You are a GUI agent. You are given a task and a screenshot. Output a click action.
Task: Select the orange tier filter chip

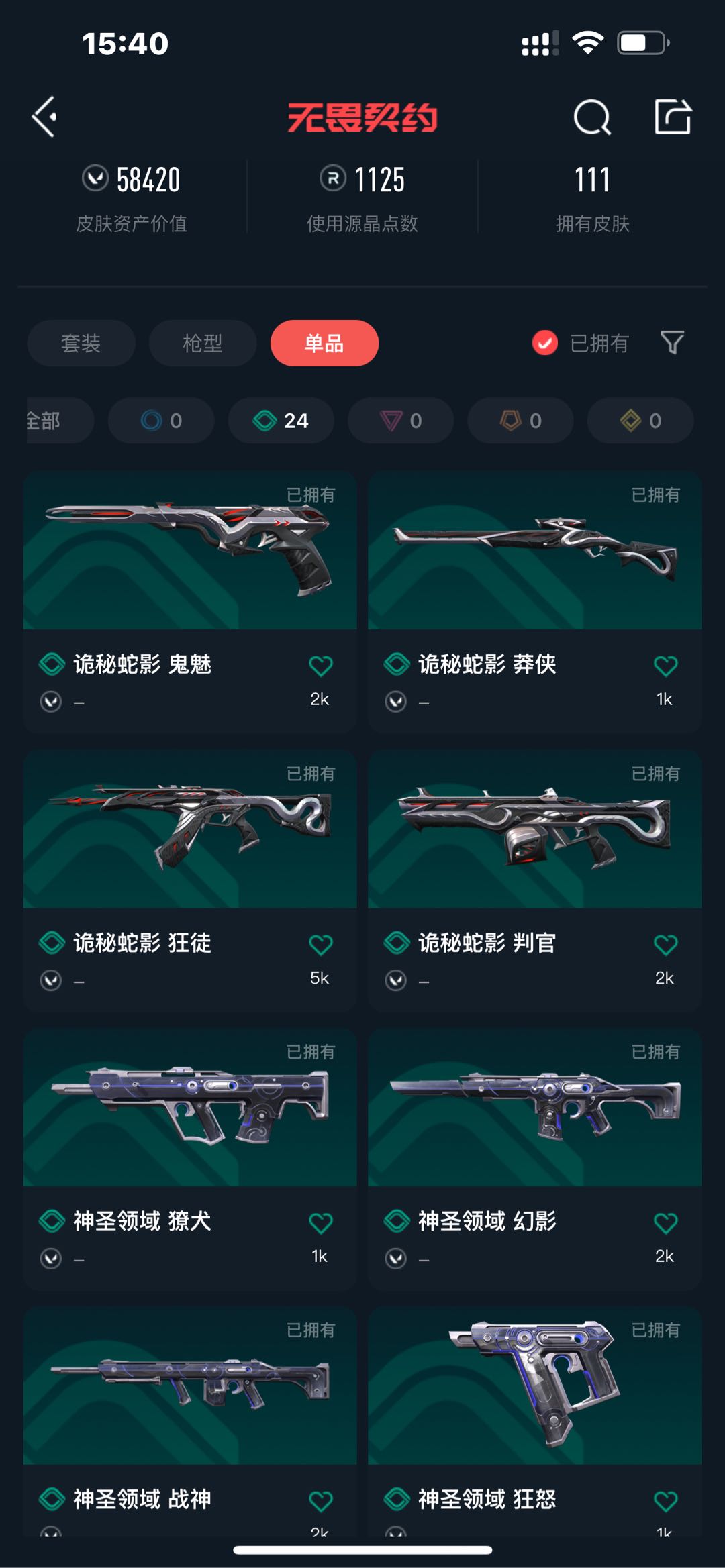point(520,421)
